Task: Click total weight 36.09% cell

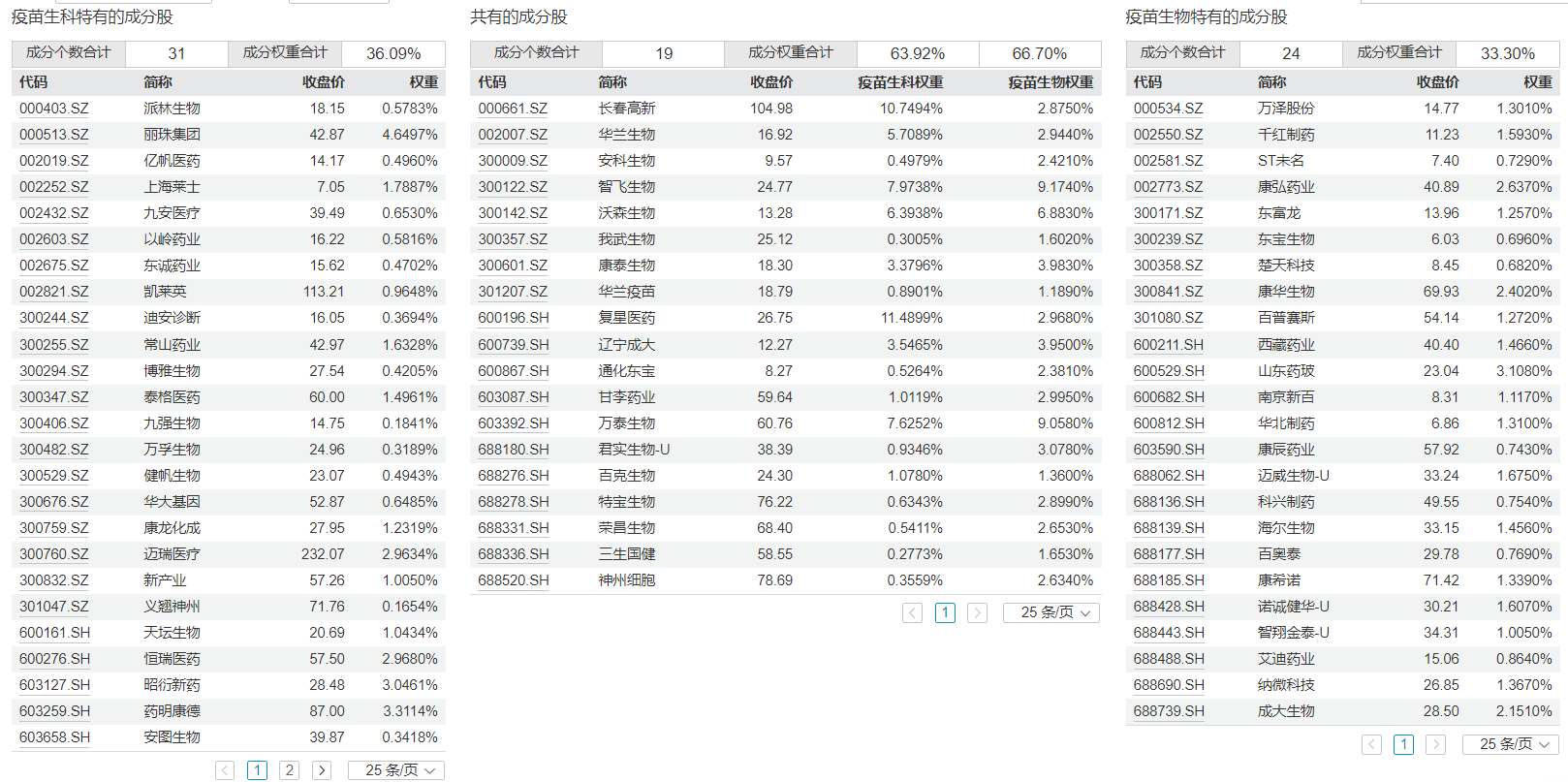Action: coord(393,53)
